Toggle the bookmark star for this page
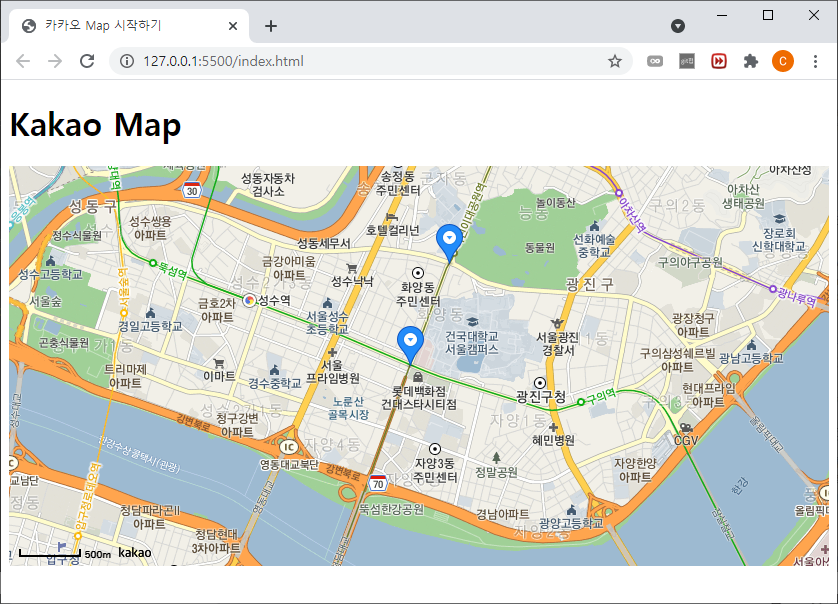This screenshot has height=604, width=838. click(615, 61)
